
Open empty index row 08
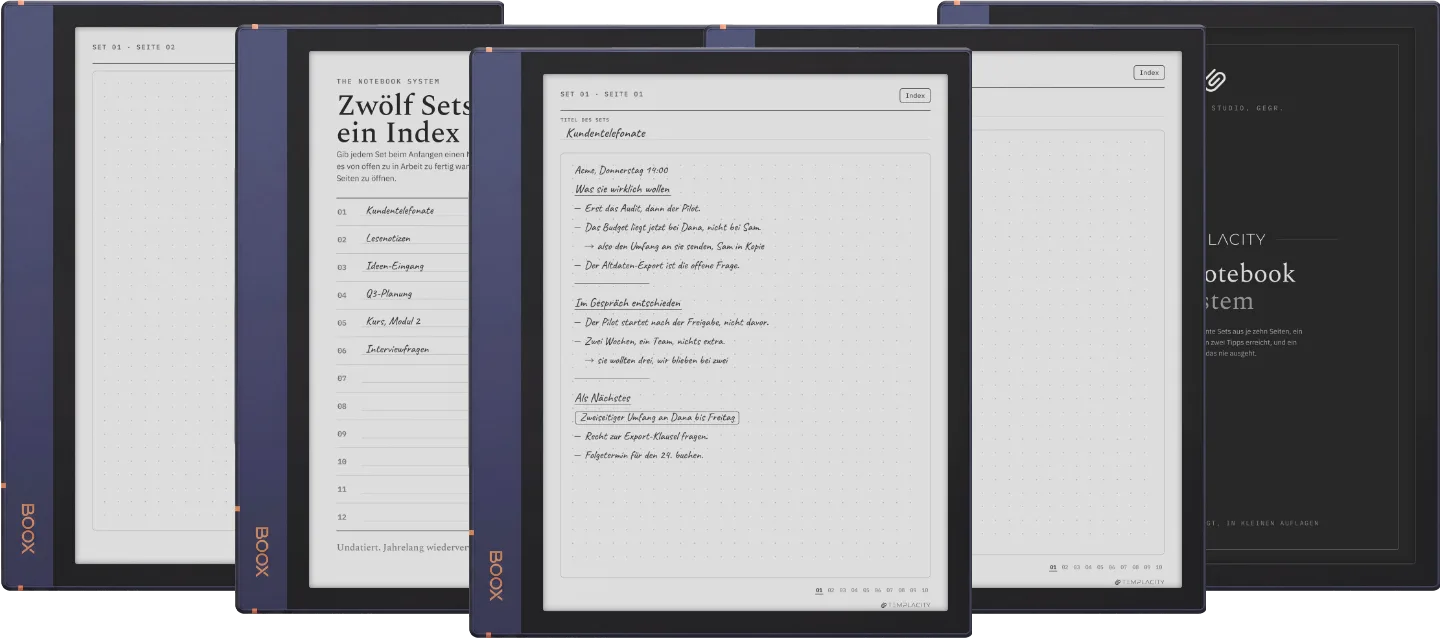click(403, 406)
